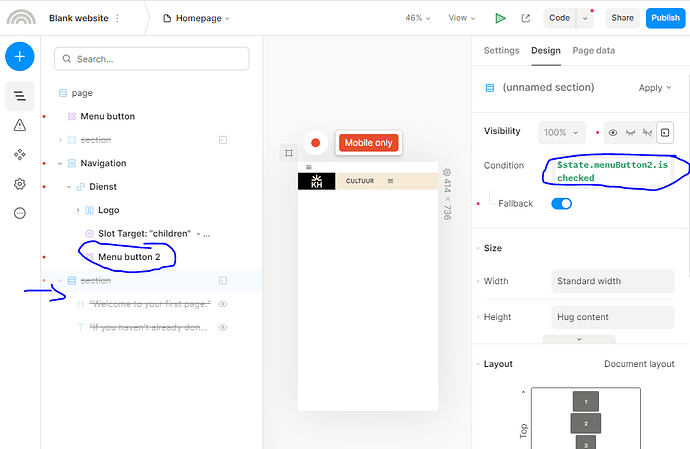Click the Search field in the outline panel
Viewport: 690px width, 449px height.
pyautogui.click(x=151, y=59)
